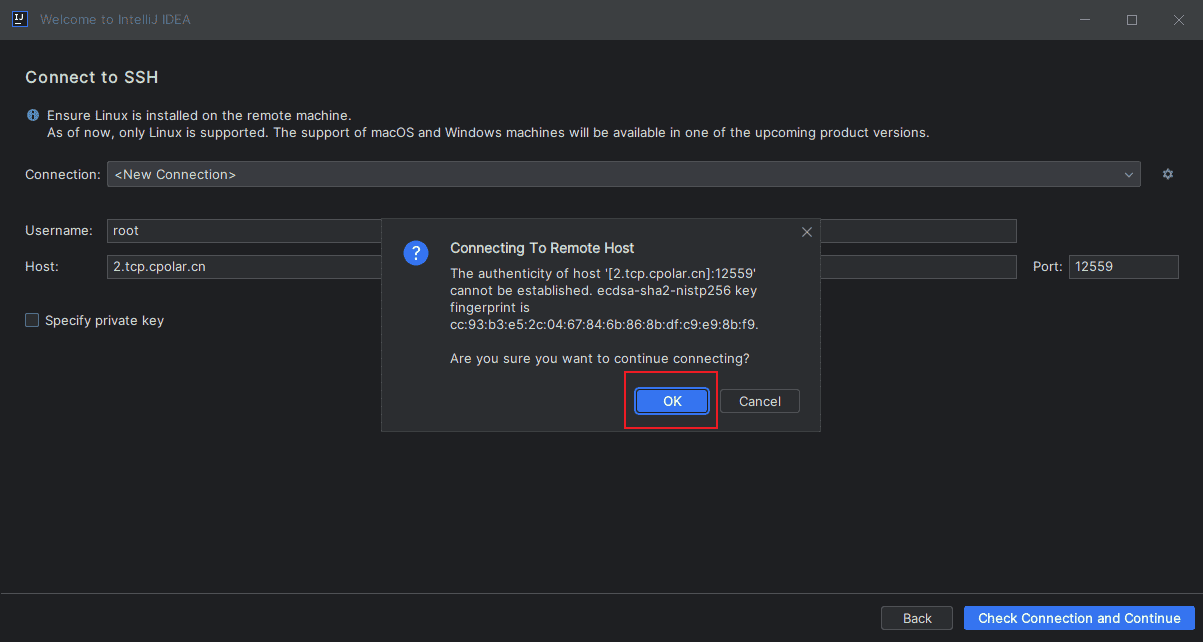The image size is (1203, 642).
Task: Click Check Connection and Continue
Action: (1079, 618)
